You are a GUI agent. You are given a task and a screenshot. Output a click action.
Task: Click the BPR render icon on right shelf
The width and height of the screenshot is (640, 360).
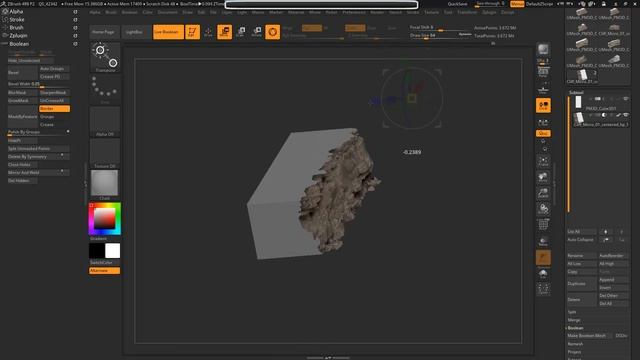[543, 49]
